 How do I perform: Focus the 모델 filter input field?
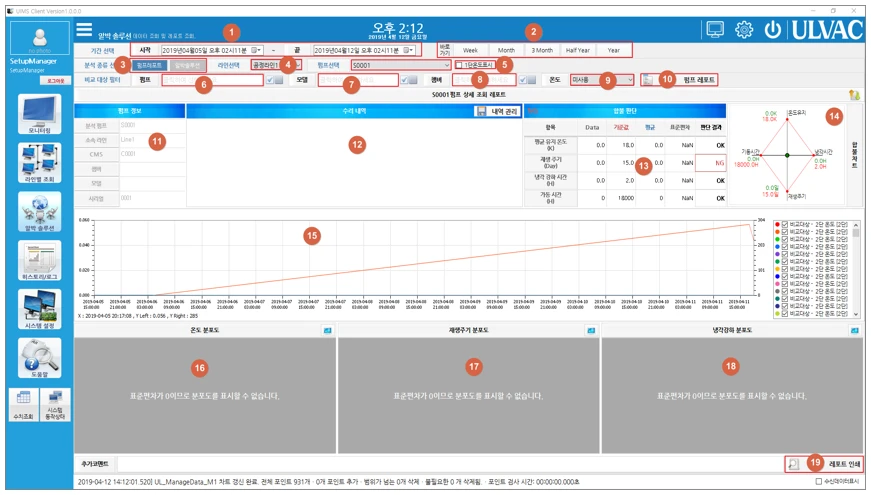pyautogui.click(x=358, y=80)
